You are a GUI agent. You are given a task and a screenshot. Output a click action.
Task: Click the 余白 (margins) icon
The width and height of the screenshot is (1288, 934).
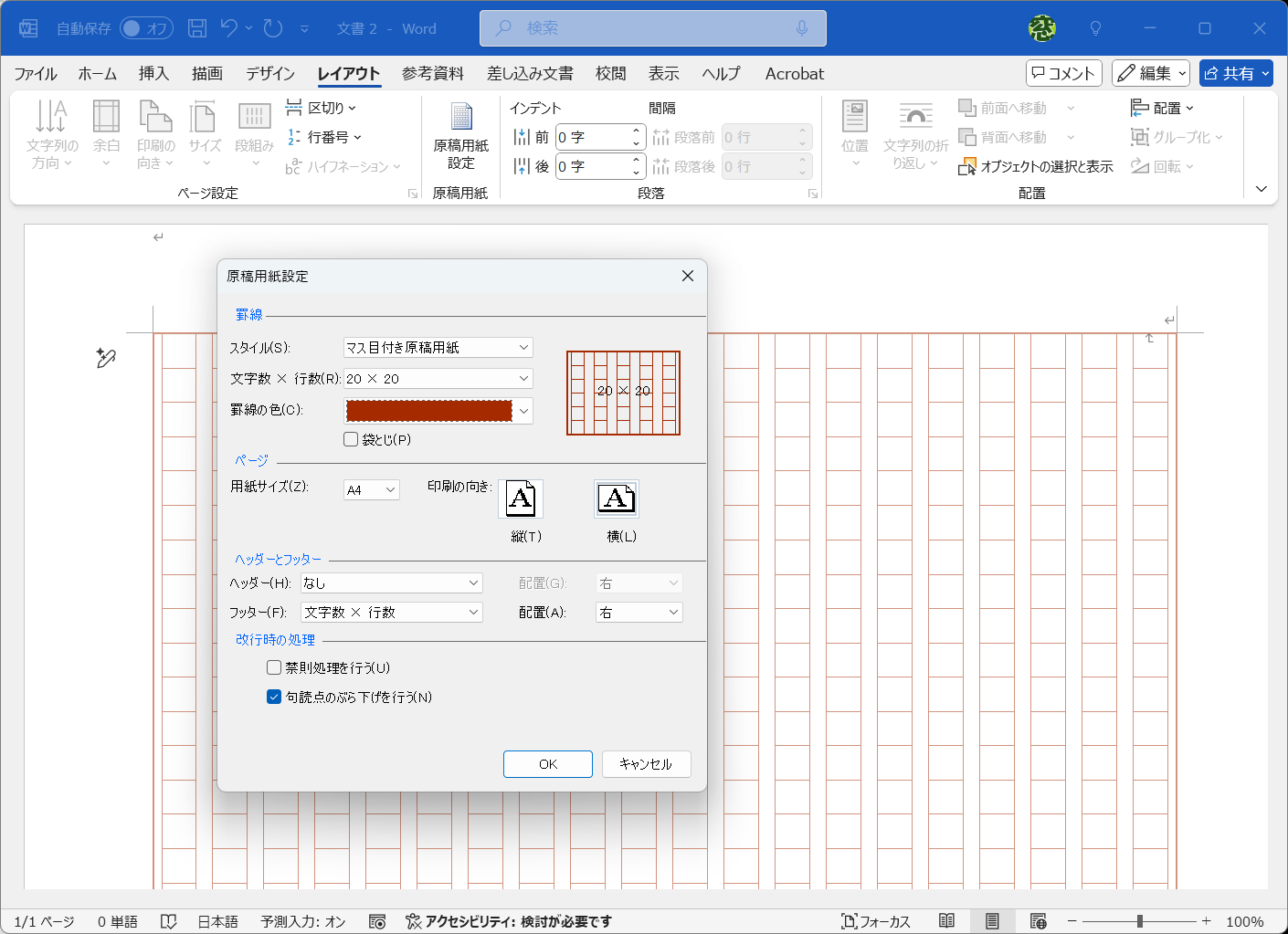click(x=106, y=134)
